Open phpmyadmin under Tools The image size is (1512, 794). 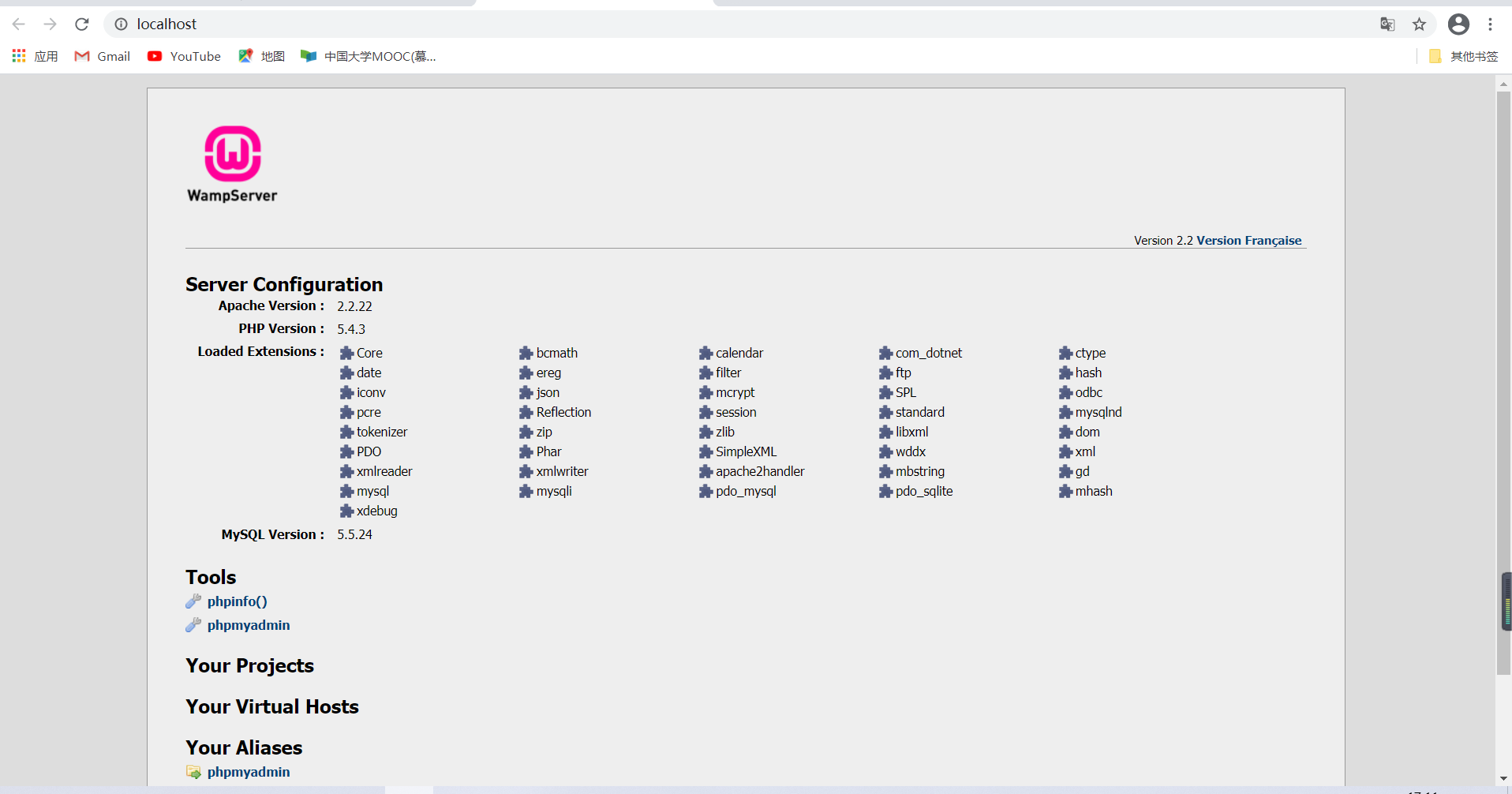click(248, 624)
